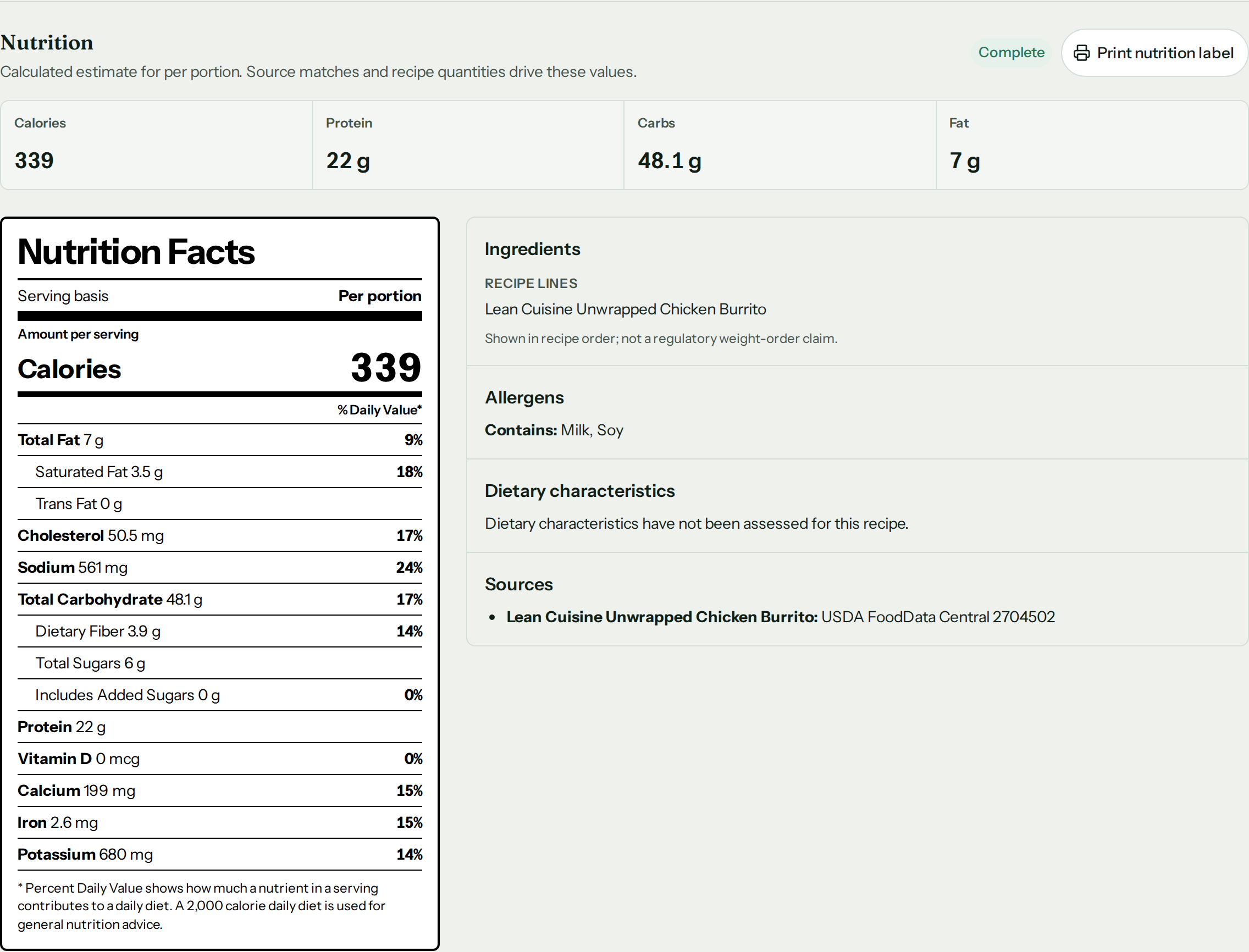Click the Potassium 680 mg row
Image resolution: width=1249 pixels, height=952 pixels.
pyautogui.click(x=220, y=854)
